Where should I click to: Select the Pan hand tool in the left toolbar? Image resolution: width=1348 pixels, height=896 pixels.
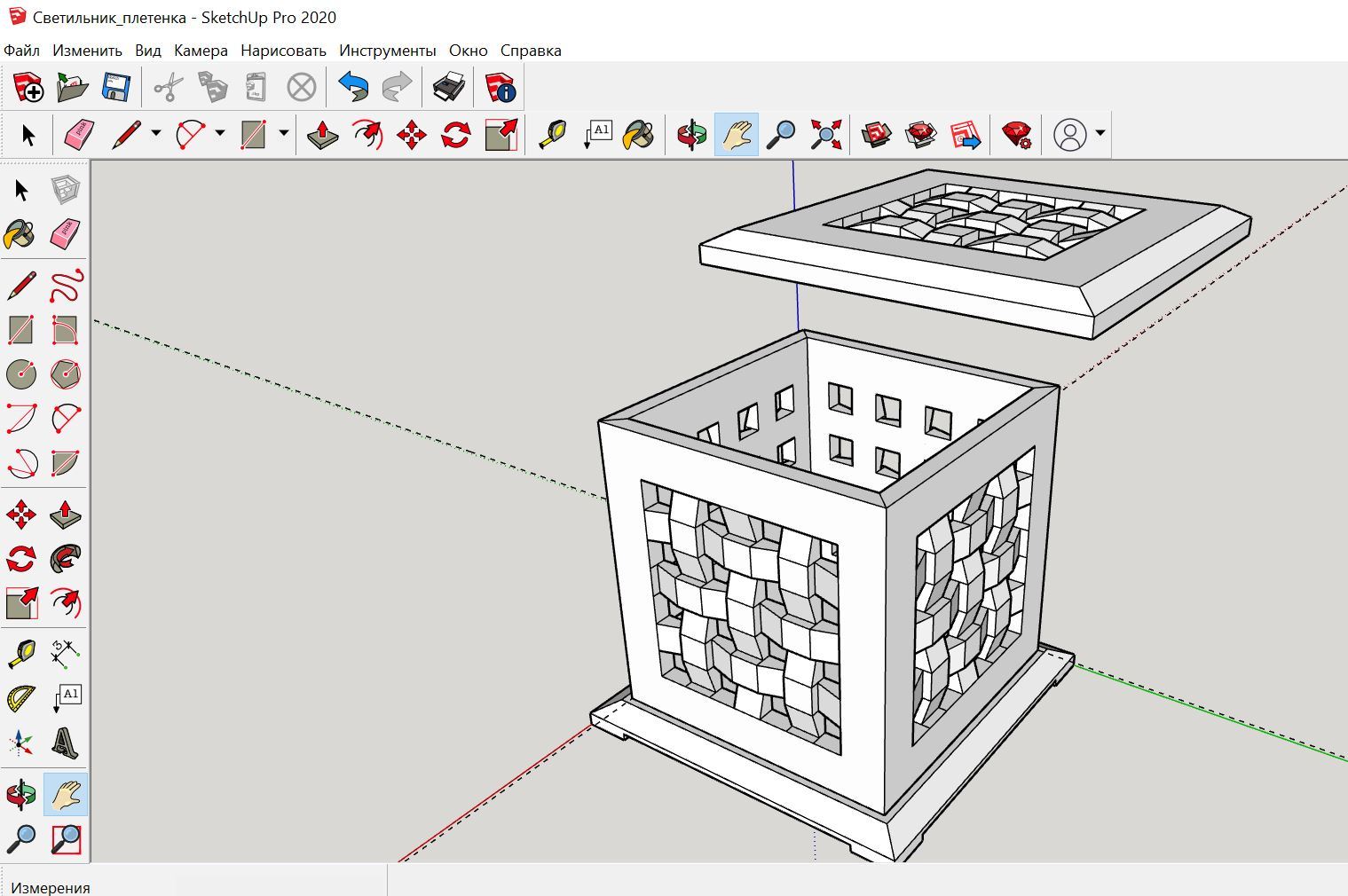[x=66, y=794]
